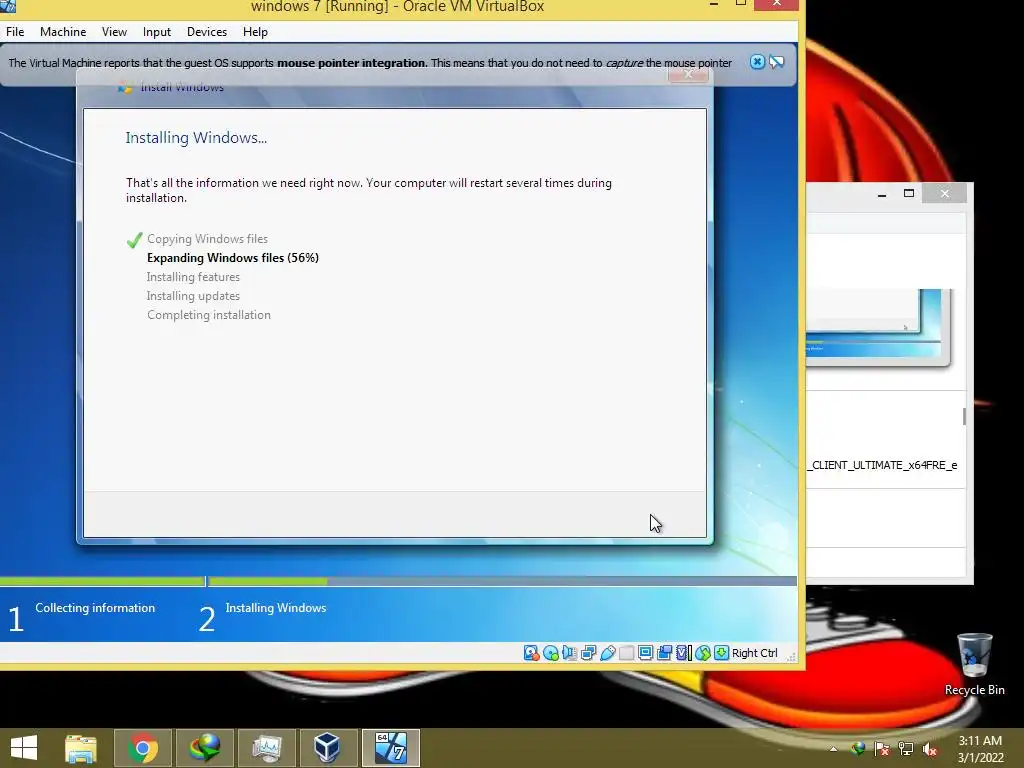Minimize the background window
The height and width of the screenshot is (768, 1024).
coord(882,193)
